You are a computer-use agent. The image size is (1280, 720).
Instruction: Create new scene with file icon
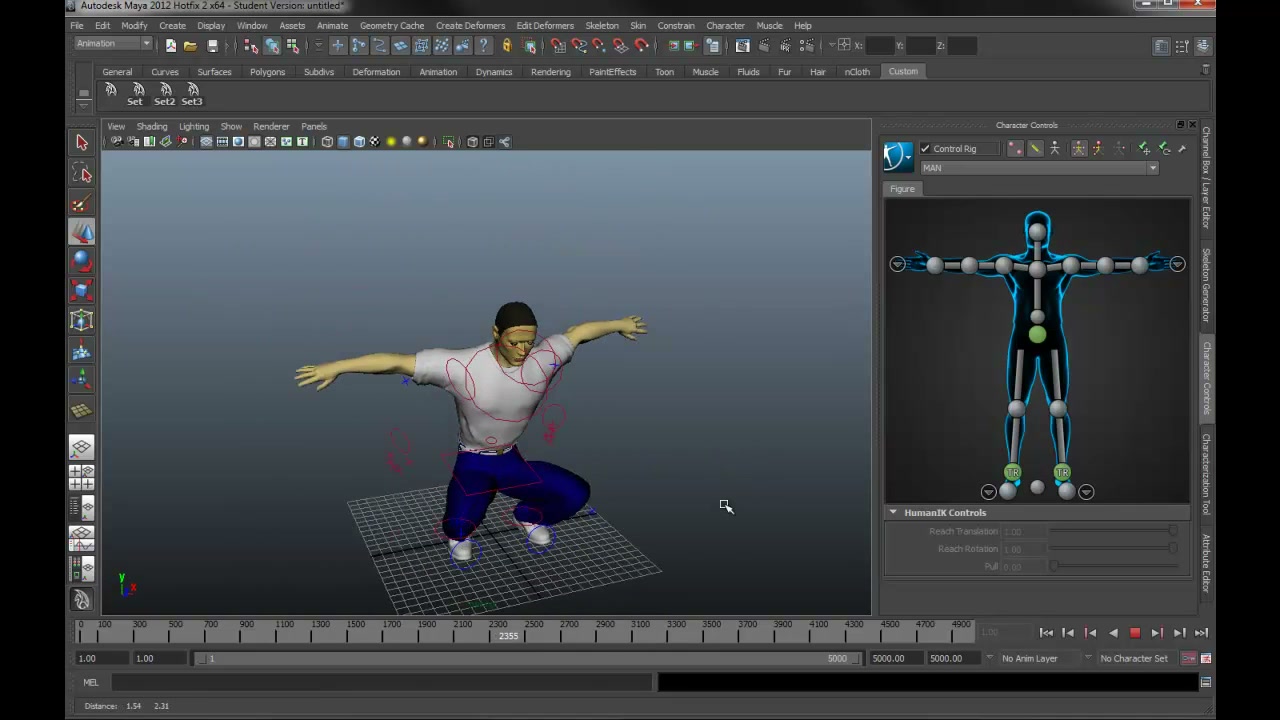[x=170, y=46]
